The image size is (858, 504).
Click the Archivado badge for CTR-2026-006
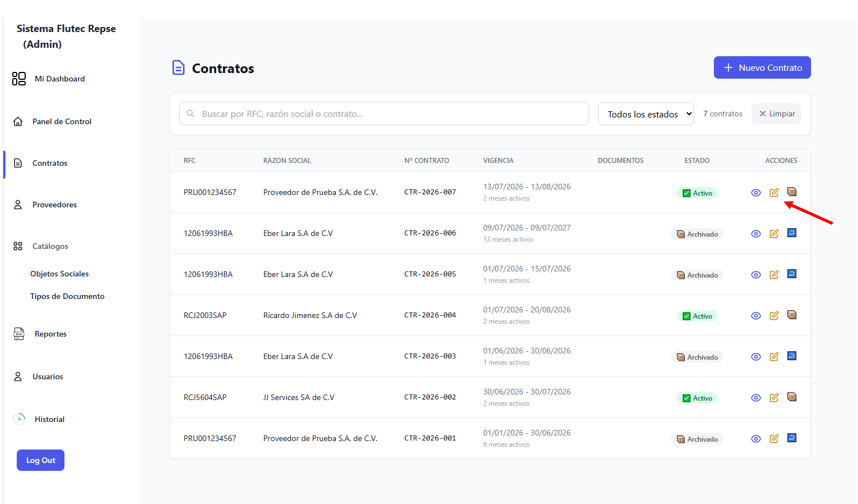click(x=697, y=234)
